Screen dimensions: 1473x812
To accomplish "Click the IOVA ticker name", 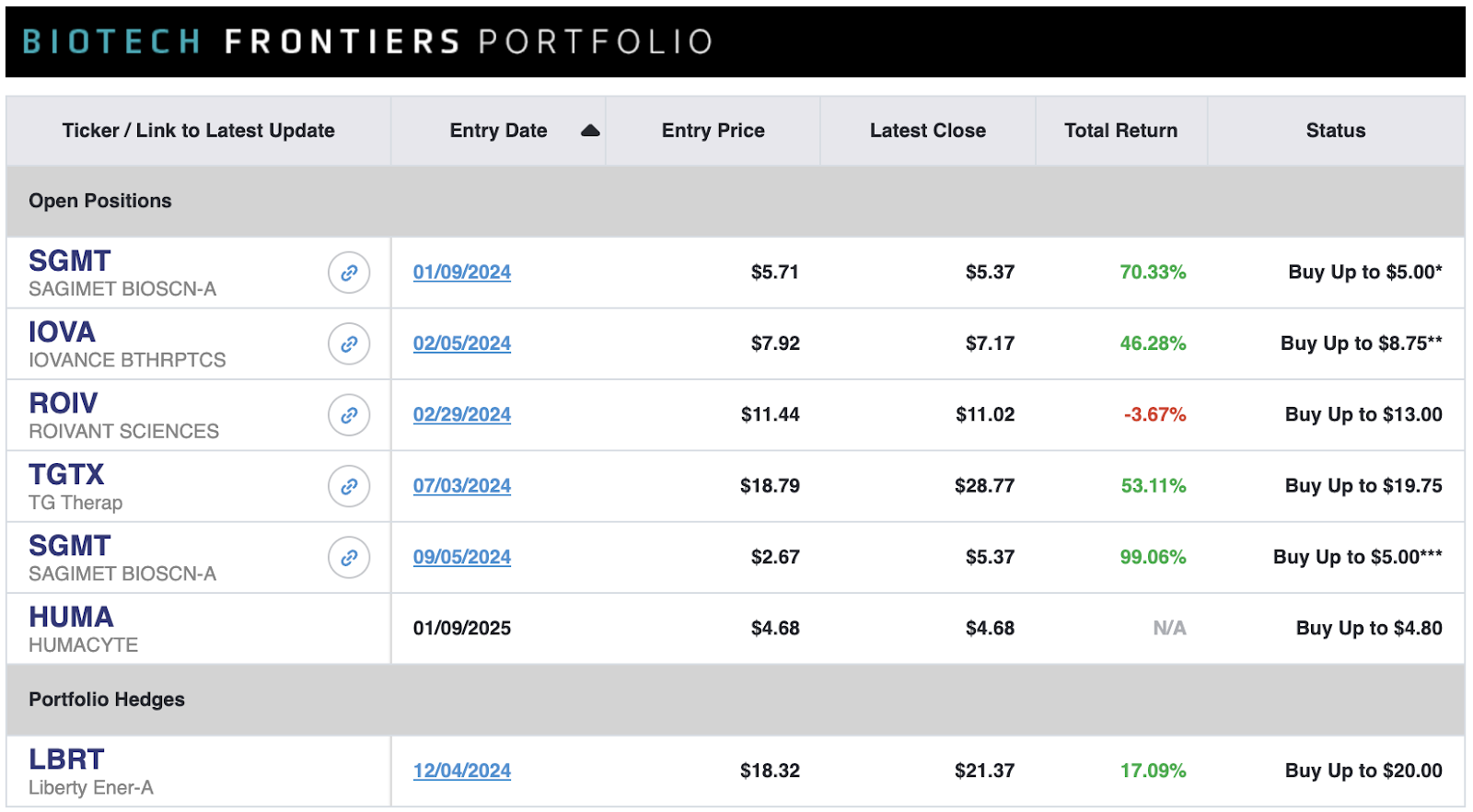I will [63, 331].
